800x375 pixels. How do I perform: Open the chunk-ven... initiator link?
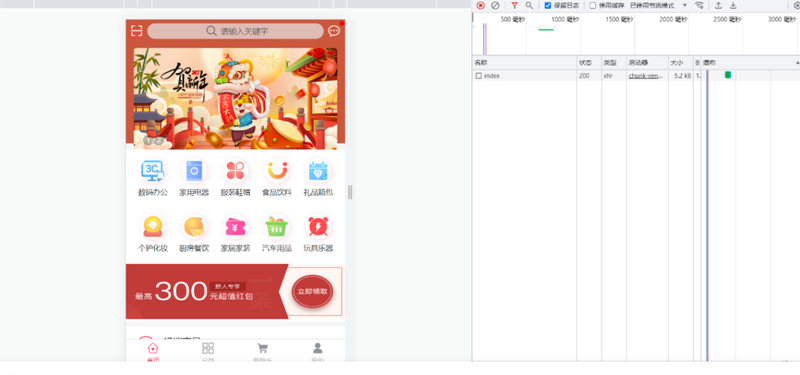tap(646, 76)
